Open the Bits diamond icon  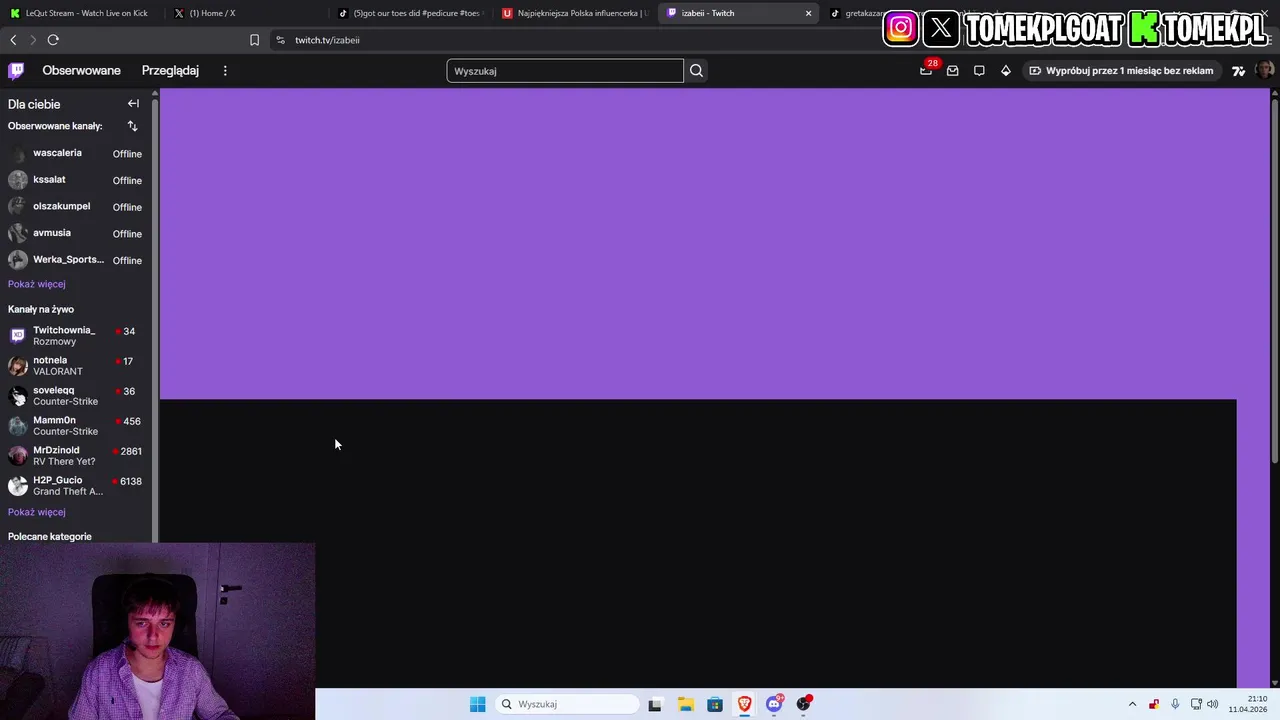[x=1006, y=71]
